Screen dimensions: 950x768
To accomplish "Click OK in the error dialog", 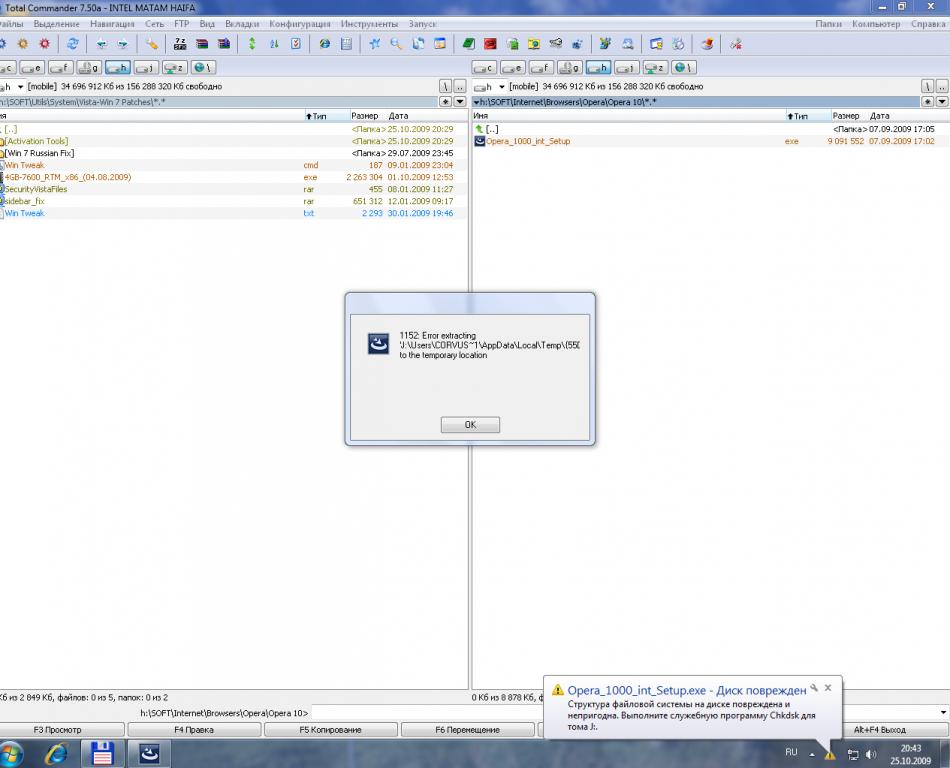I will tap(470, 425).
